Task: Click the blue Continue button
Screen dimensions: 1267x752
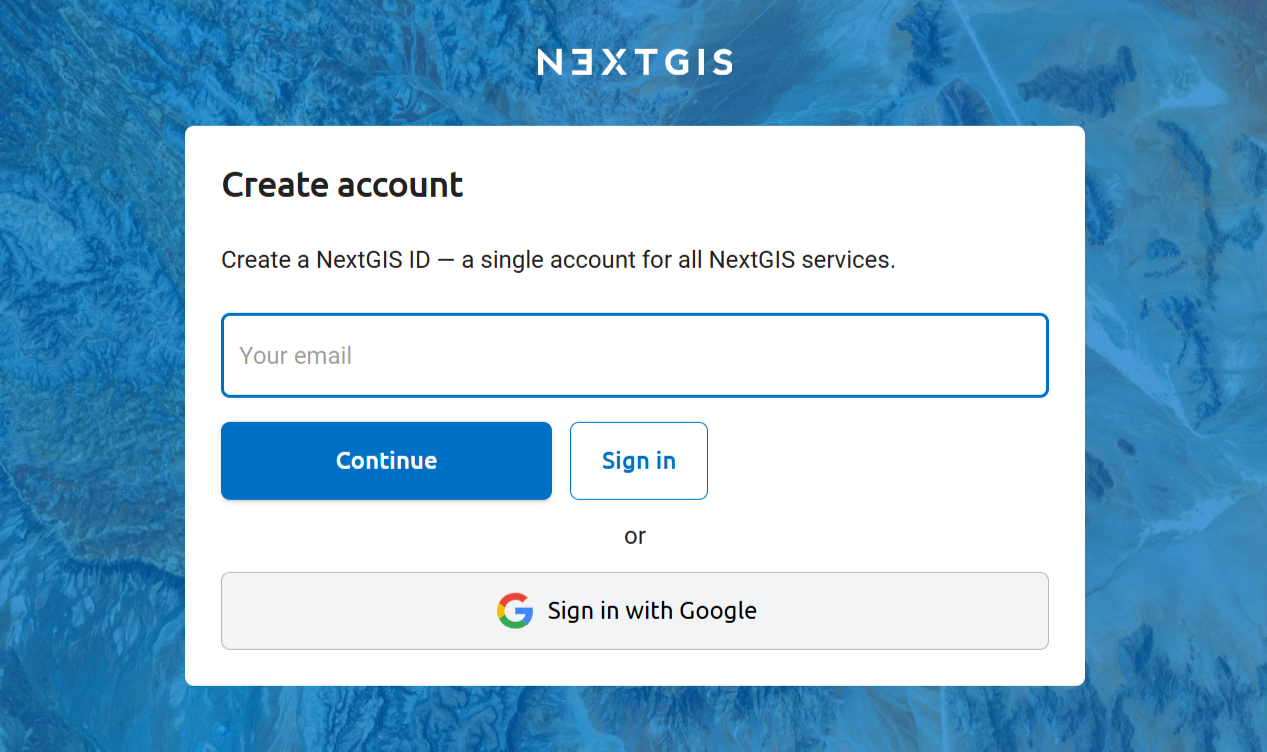Action: point(386,460)
